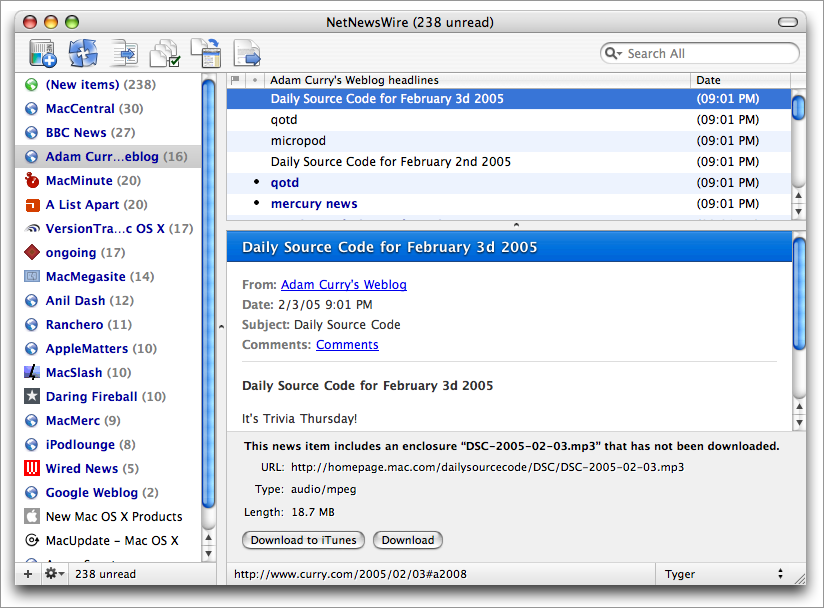Click the VersionTracker feed icon

(x=32, y=229)
